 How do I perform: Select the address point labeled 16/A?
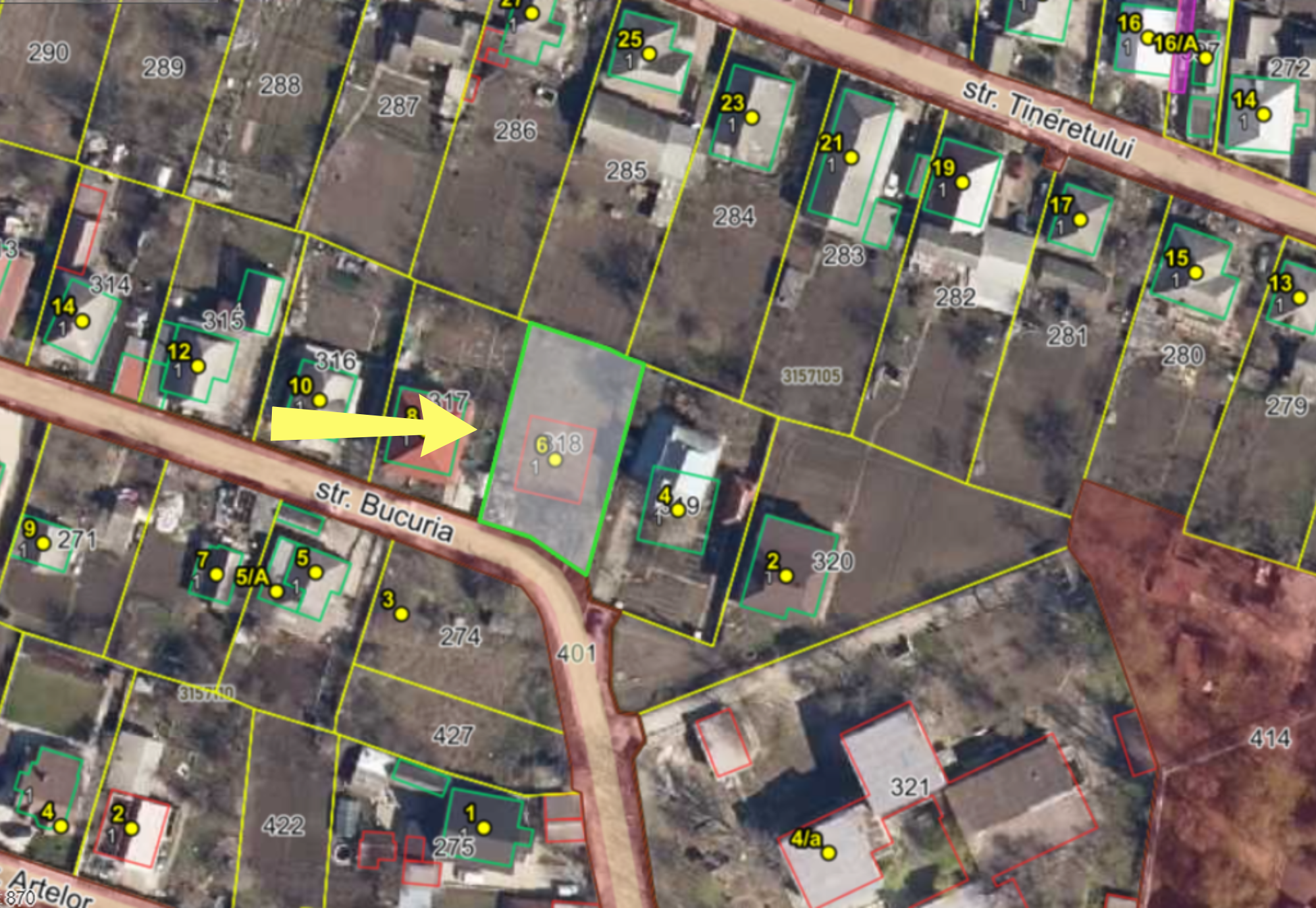[1205, 58]
